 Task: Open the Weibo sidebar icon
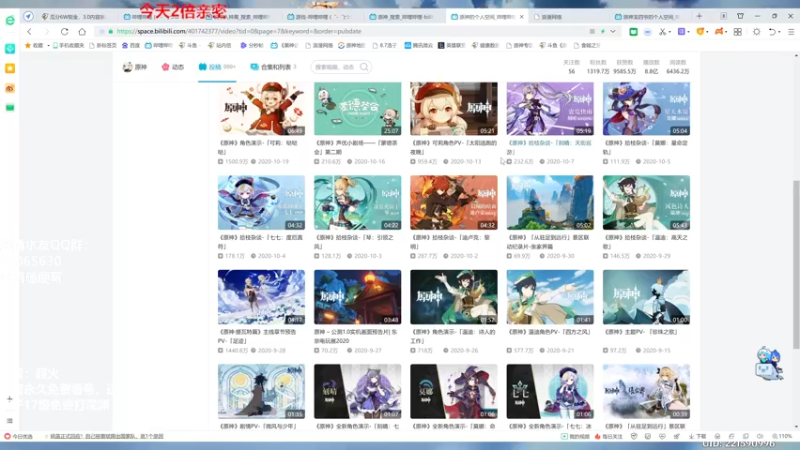click(10, 88)
